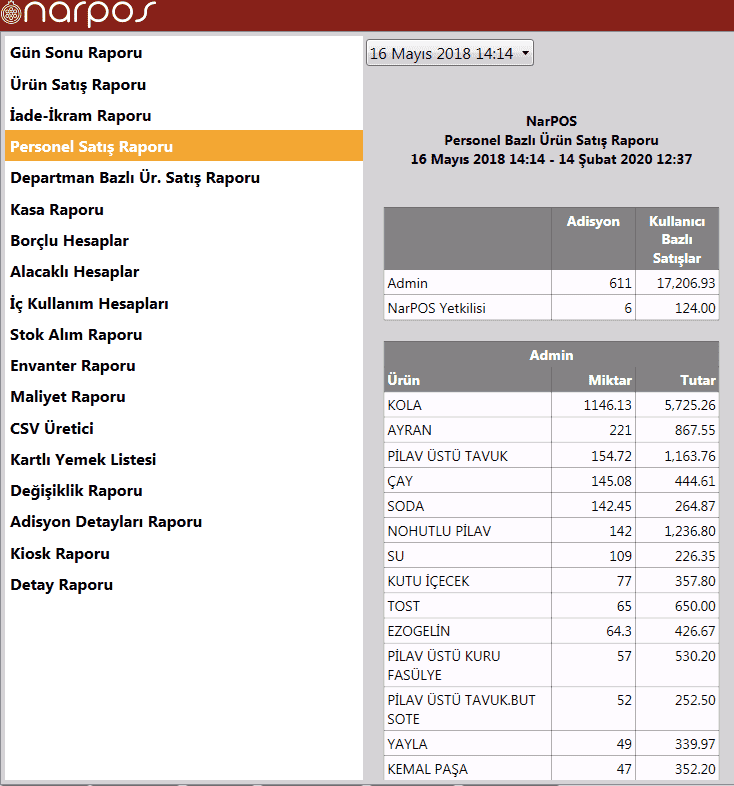
Task: Open Gün Sonu Raporu
Action: [76, 53]
